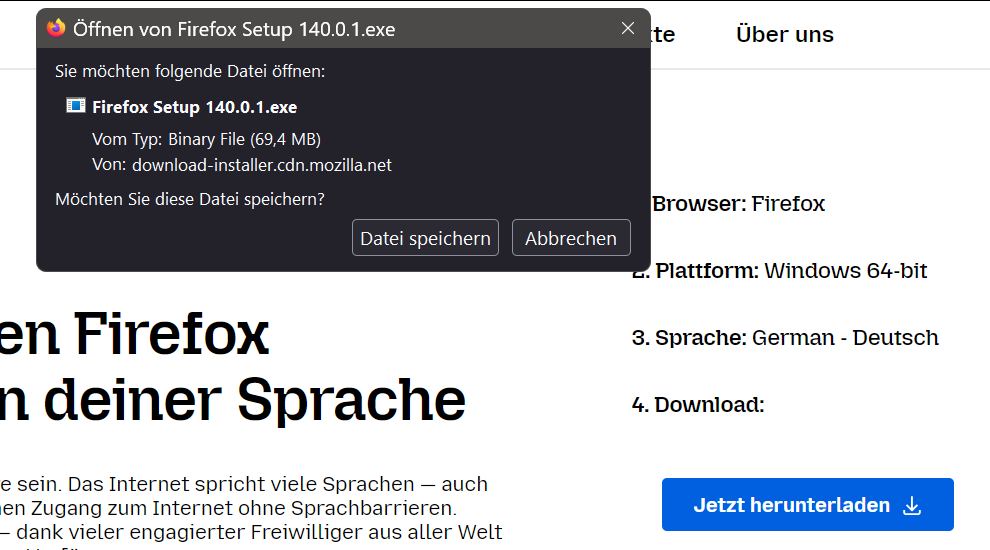Click the Browser: Firefox step
Screen dimensions: 990x550
[x=740, y=204]
